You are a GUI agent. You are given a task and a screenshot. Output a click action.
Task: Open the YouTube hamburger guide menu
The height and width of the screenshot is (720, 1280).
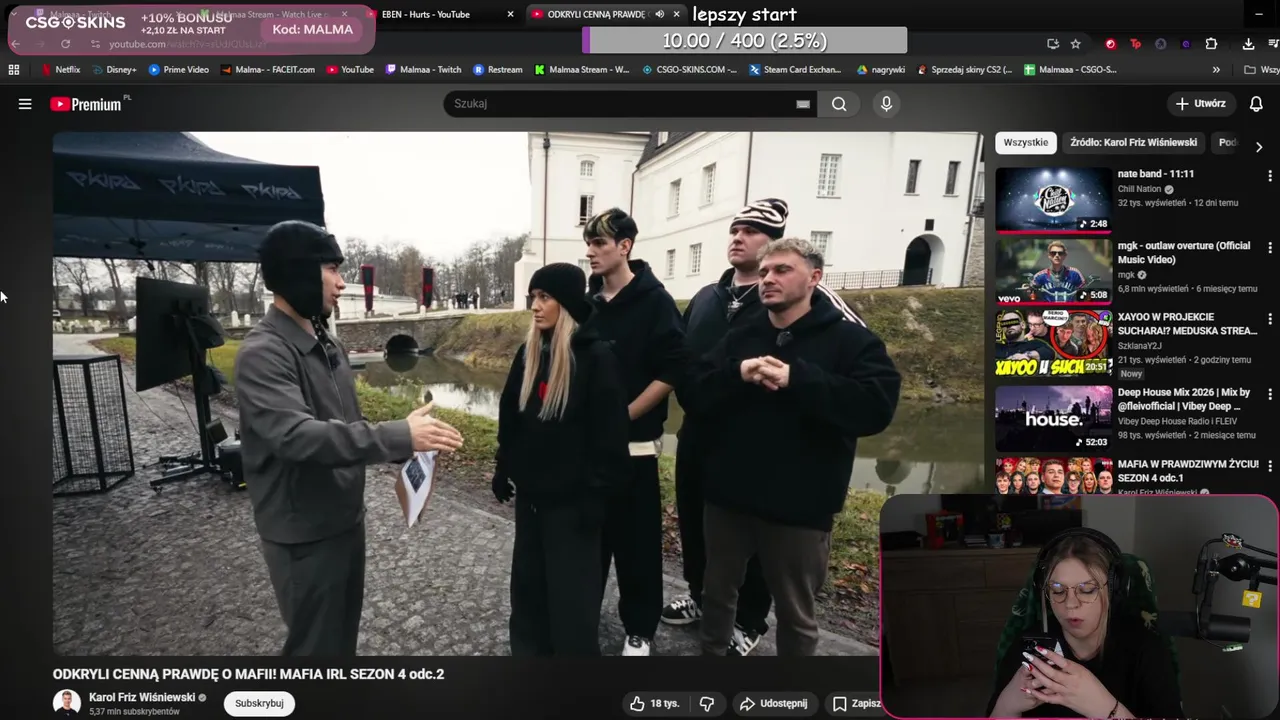25,104
